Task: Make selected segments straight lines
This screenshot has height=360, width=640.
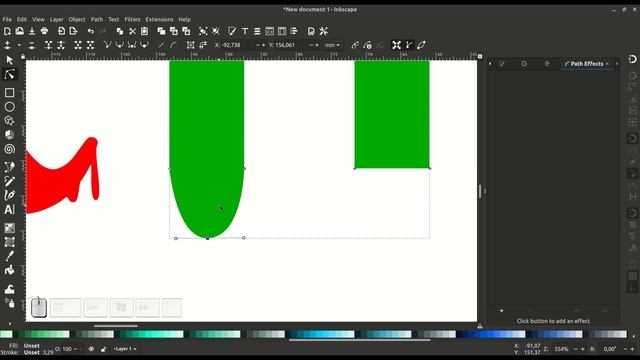Action: click(161, 45)
